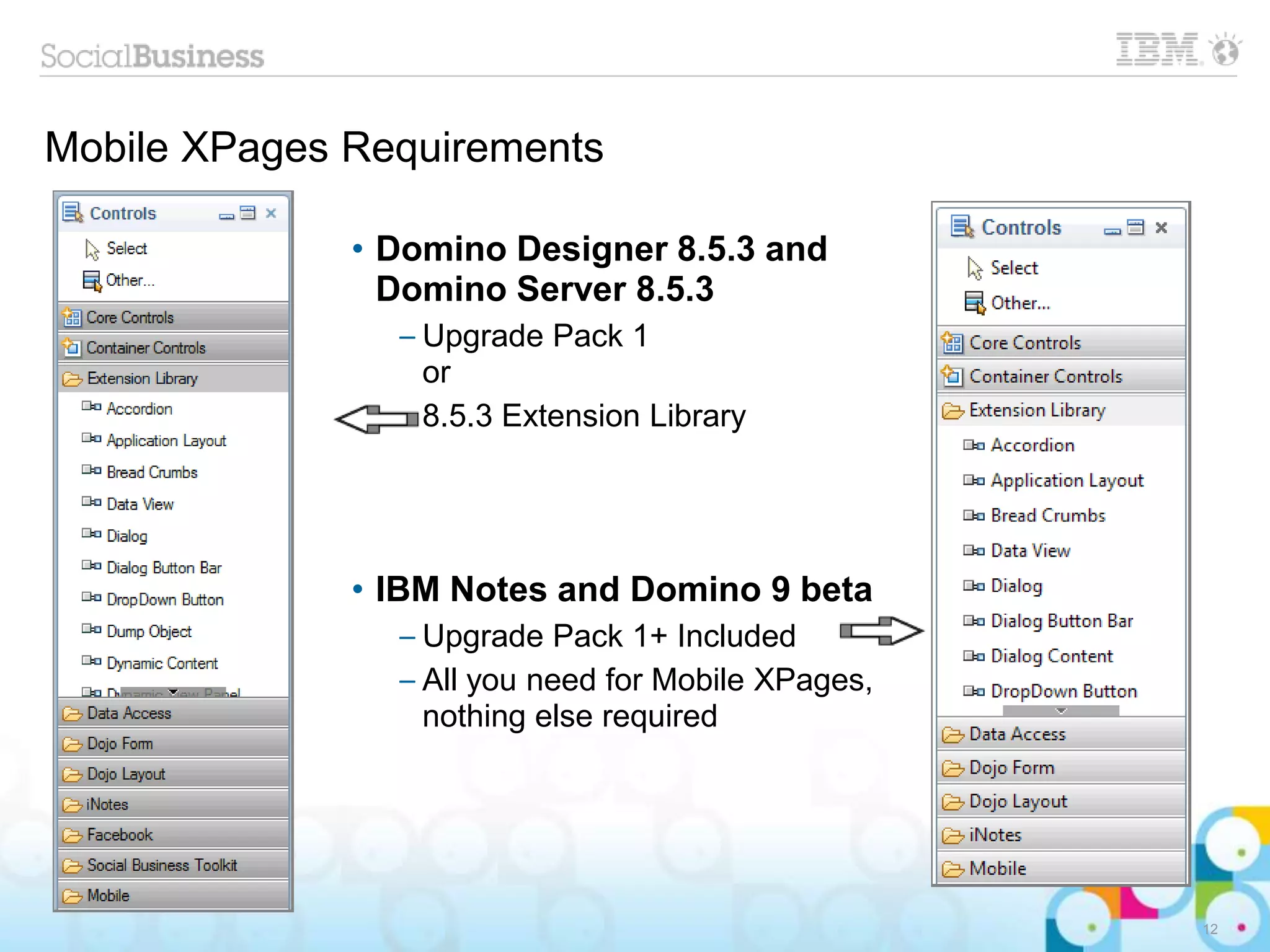Open Core Controls drawer in left panel
The width and height of the screenshot is (1270, 952).
point(174,317)
